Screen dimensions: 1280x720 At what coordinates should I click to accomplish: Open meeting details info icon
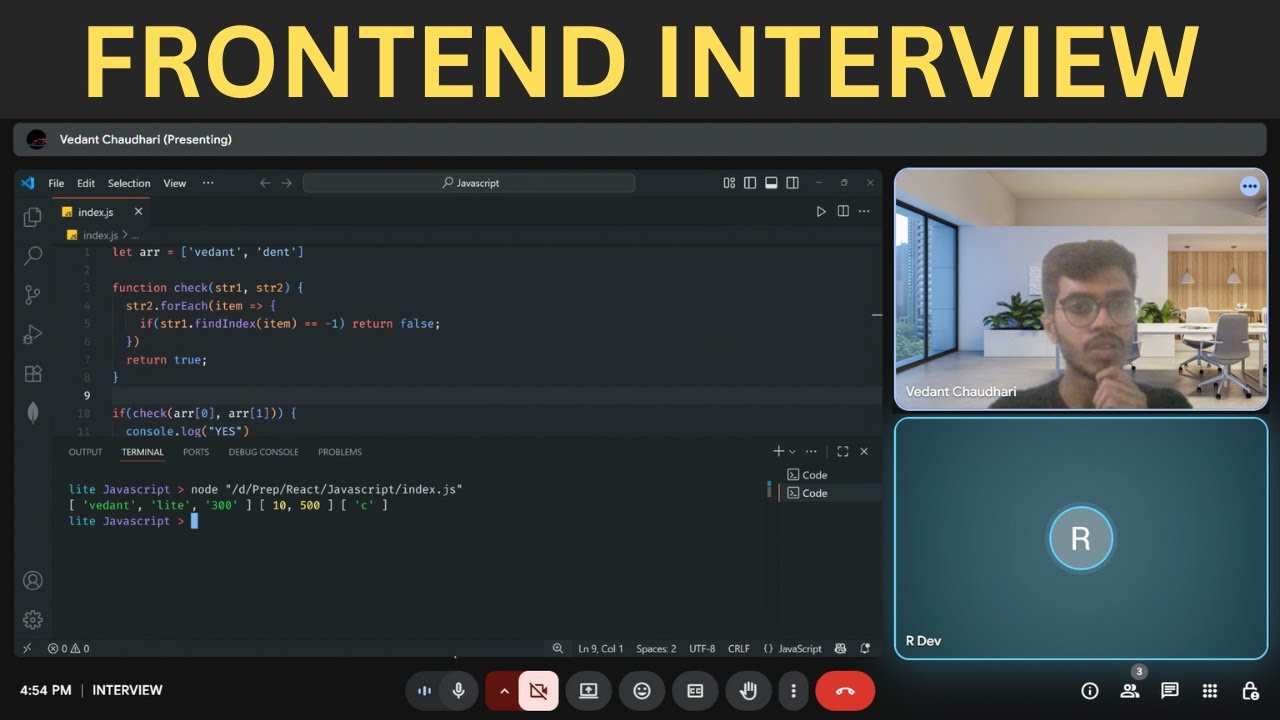point(1090,690)
